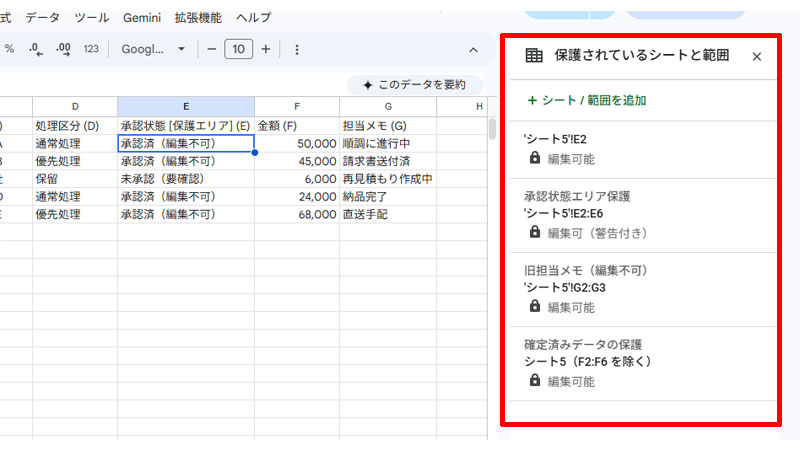Click the lock icon under 'シート5'!G2:G3

click(535, 306)
